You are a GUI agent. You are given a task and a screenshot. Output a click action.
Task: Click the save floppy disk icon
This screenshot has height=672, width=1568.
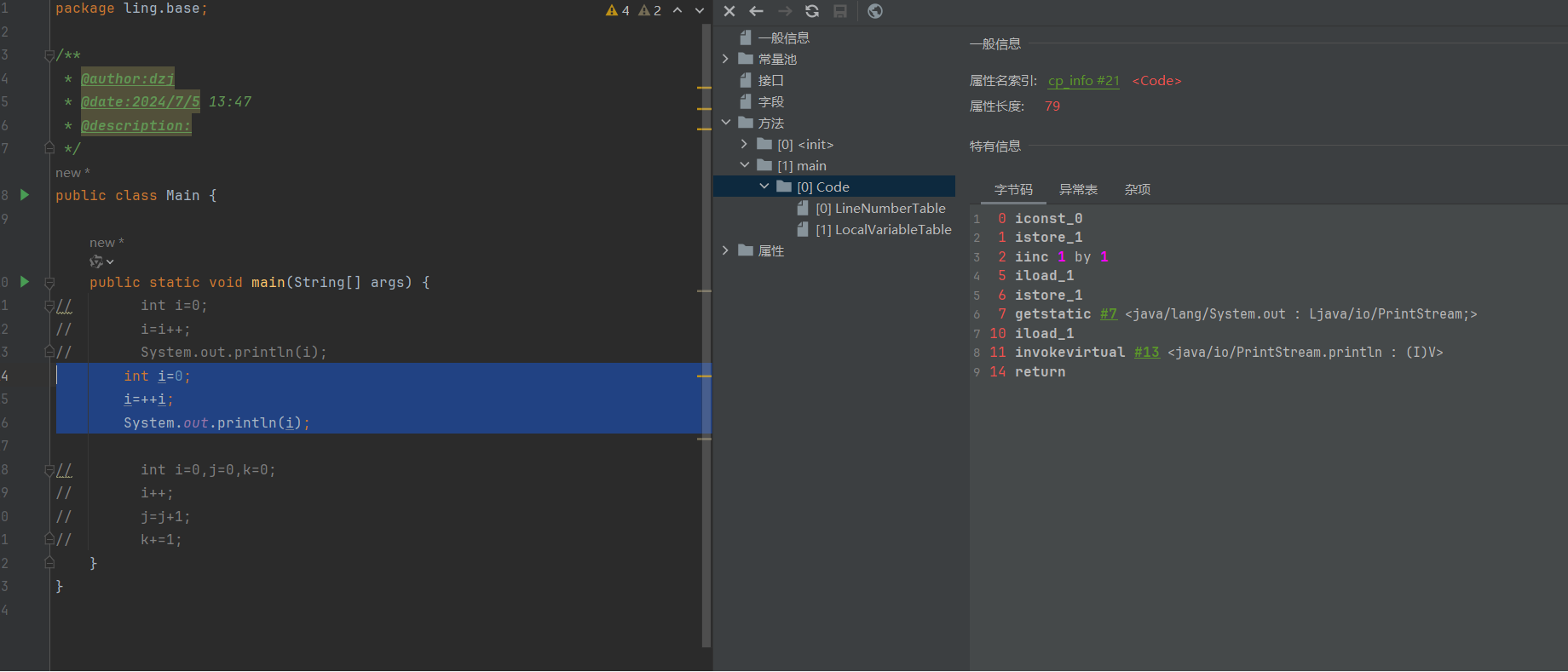[840, 11]
